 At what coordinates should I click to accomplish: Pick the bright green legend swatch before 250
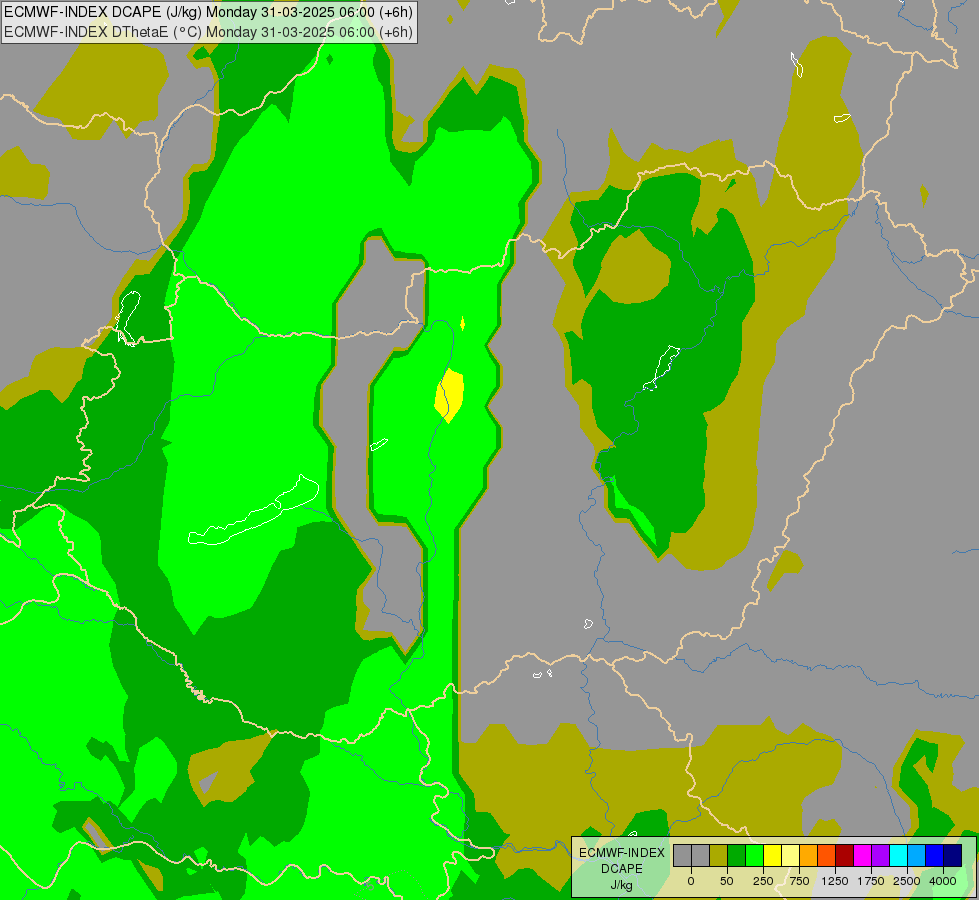point(754,855)
